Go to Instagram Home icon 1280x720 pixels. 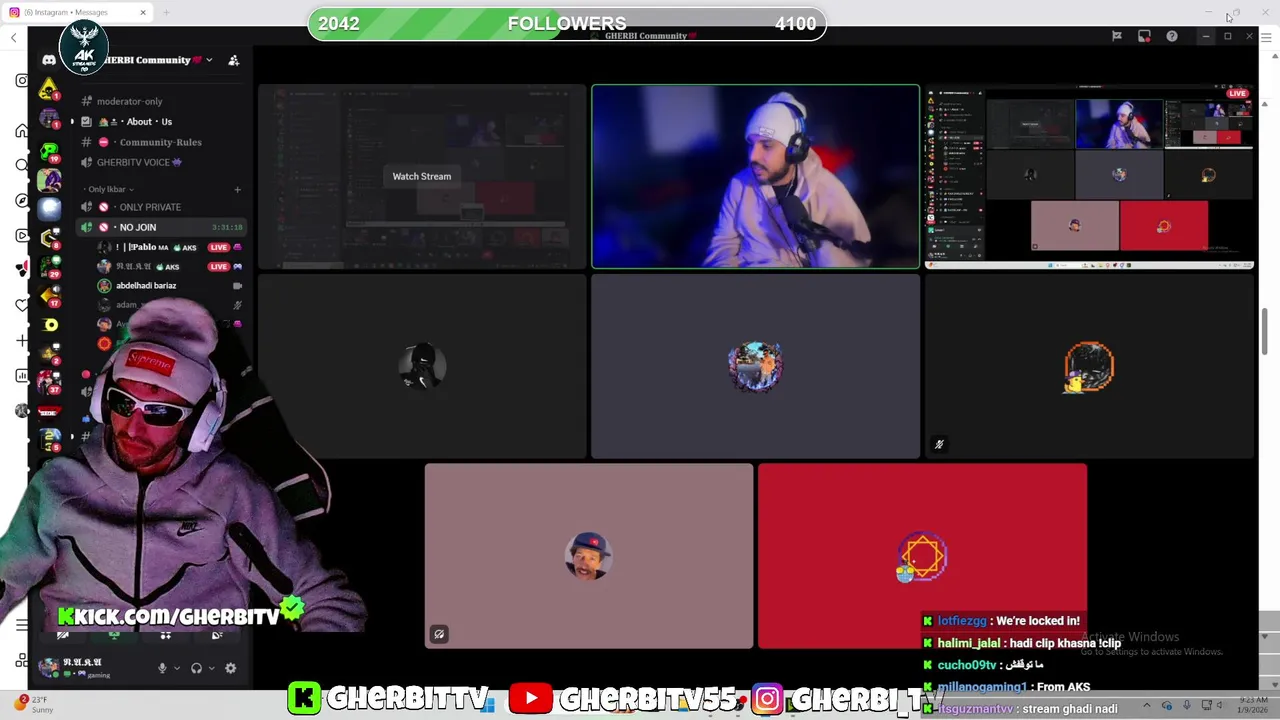tap(22, 131)
